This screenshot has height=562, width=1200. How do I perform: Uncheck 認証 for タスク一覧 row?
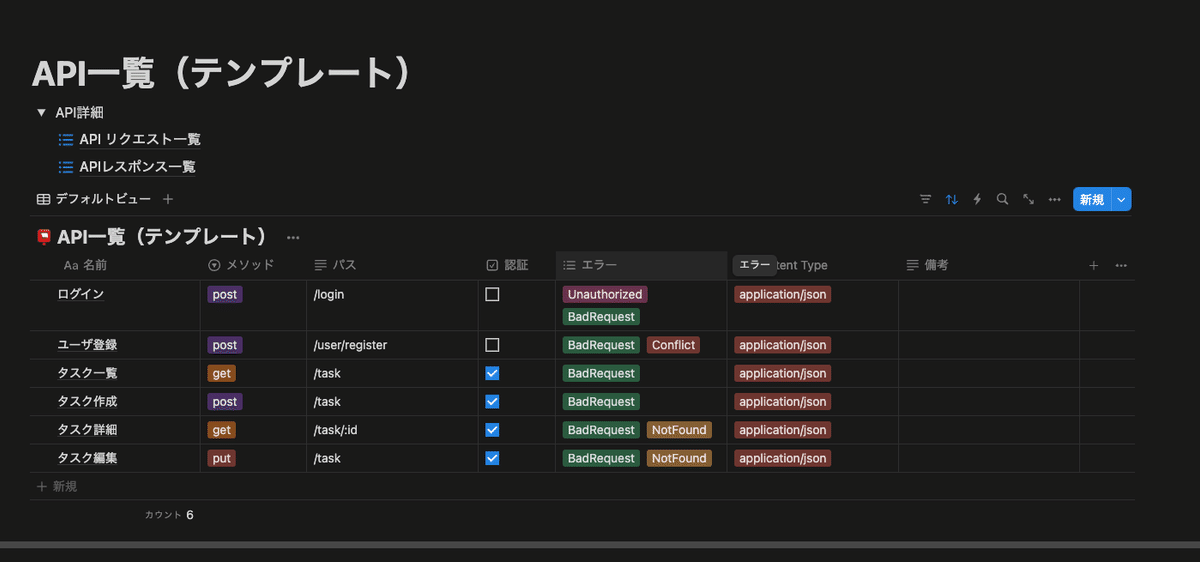click(x=492, y=373)
